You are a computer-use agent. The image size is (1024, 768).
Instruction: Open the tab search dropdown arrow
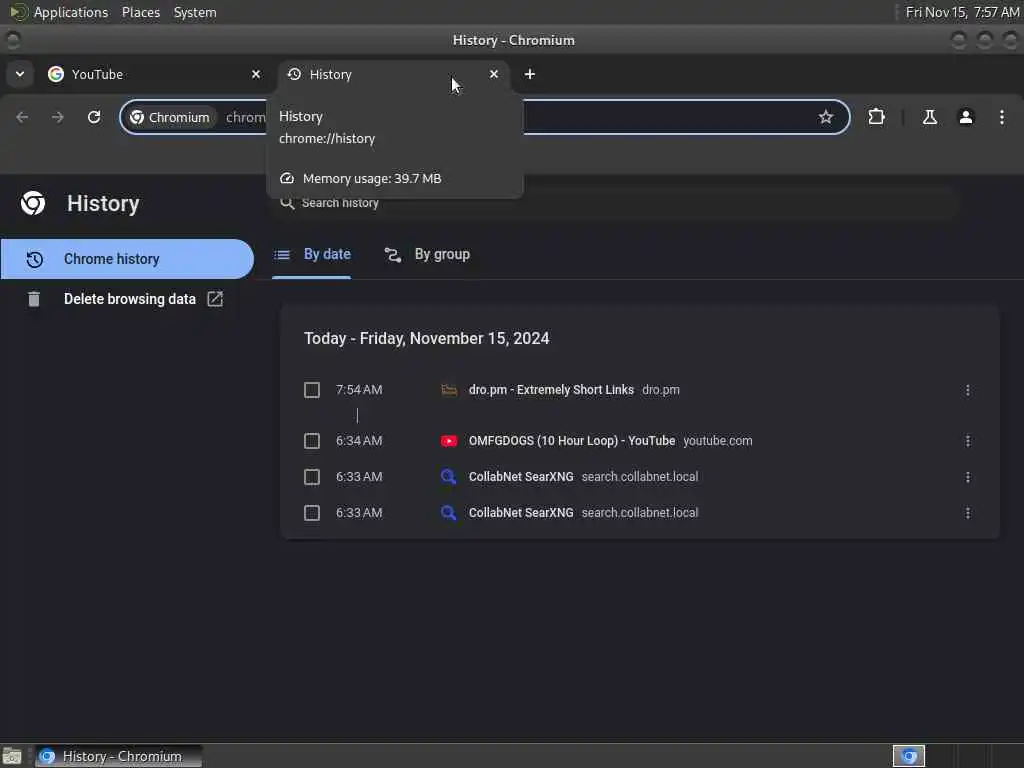[x=20, y=74]
